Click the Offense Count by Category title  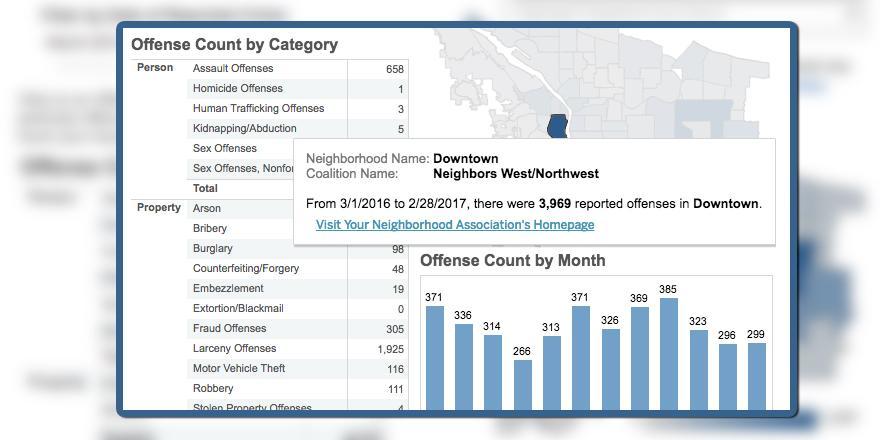click(235, 45)
